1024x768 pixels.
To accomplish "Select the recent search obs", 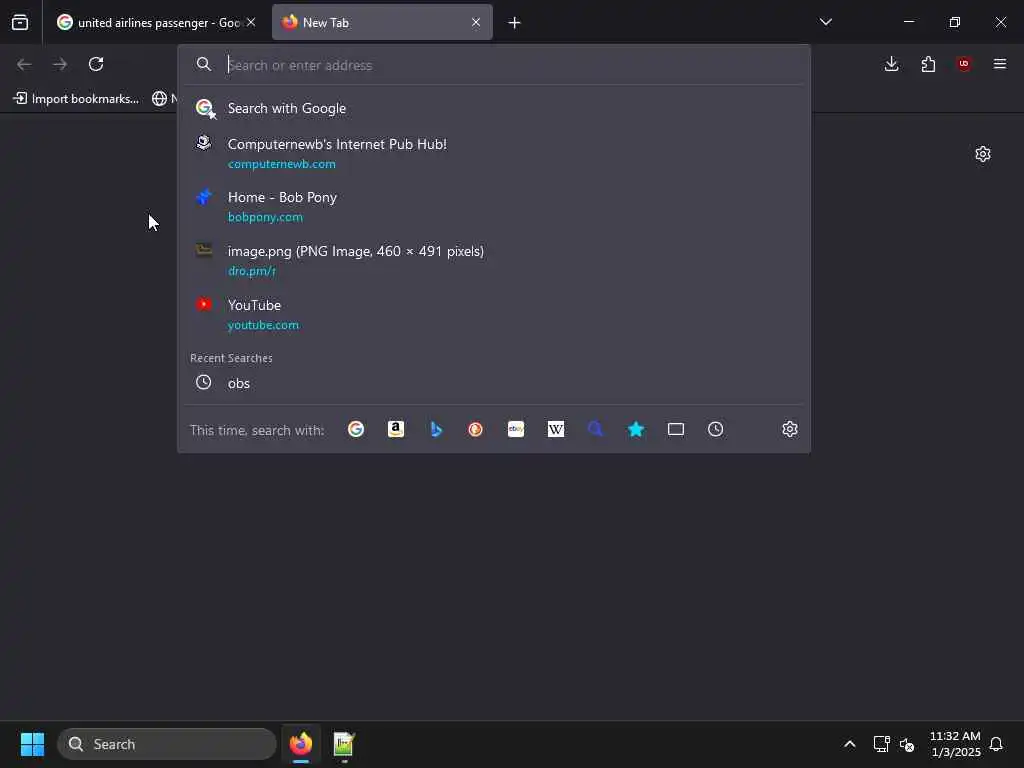I will pos(494,383).
